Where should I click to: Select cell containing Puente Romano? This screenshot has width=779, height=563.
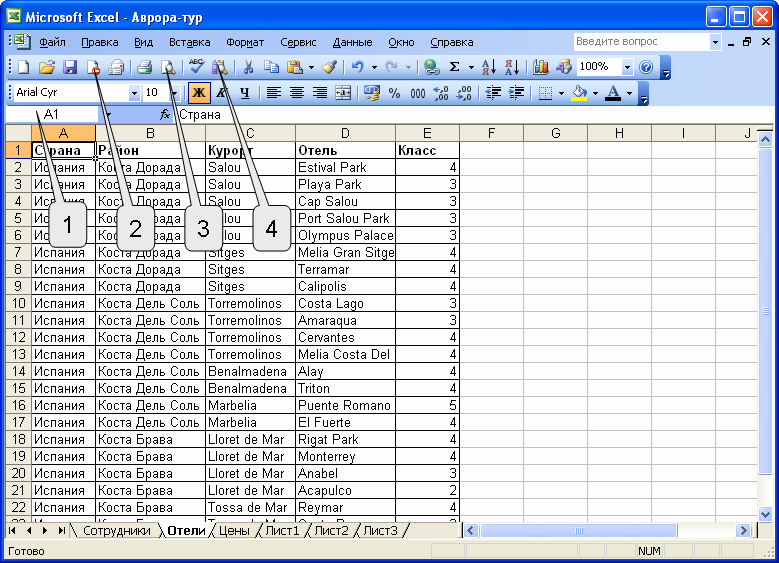[345, 405]
